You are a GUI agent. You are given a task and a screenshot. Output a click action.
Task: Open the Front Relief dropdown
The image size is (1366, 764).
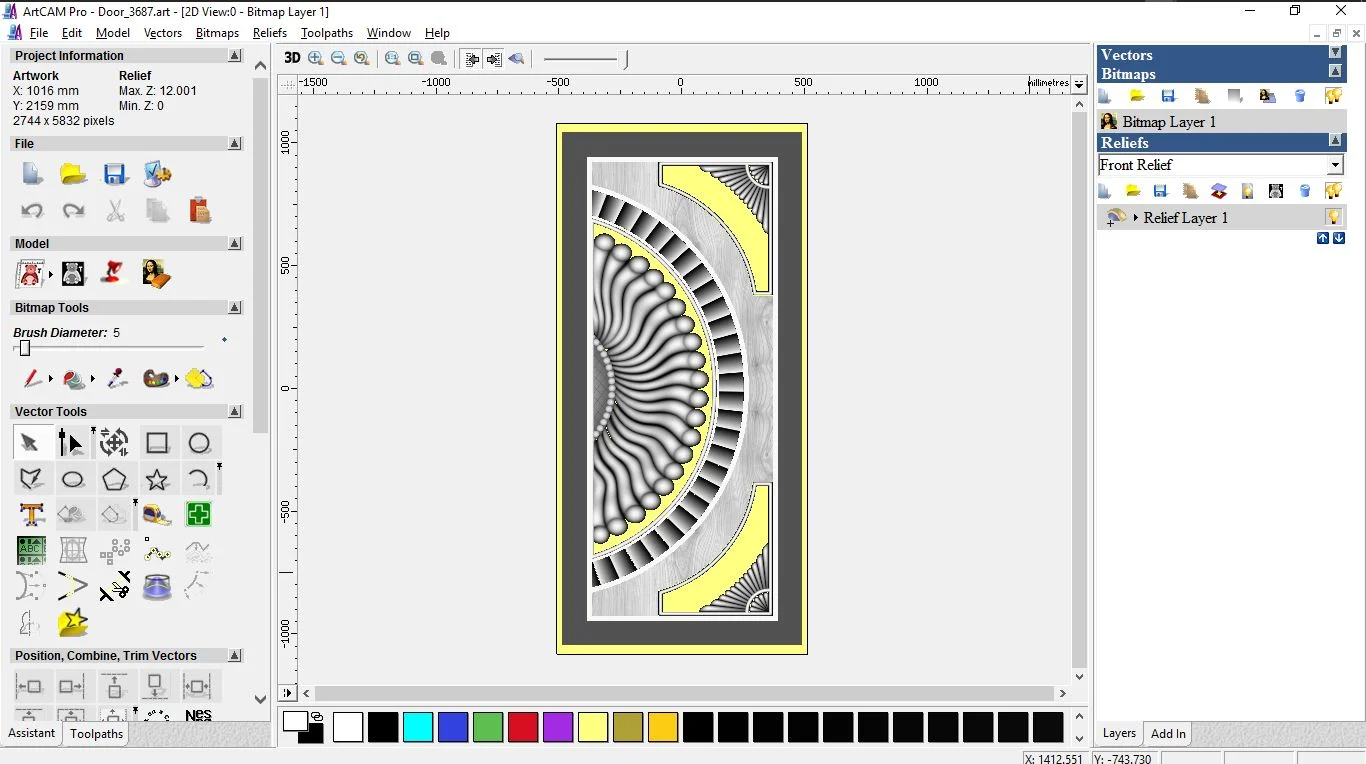(x=1335, y=165)
